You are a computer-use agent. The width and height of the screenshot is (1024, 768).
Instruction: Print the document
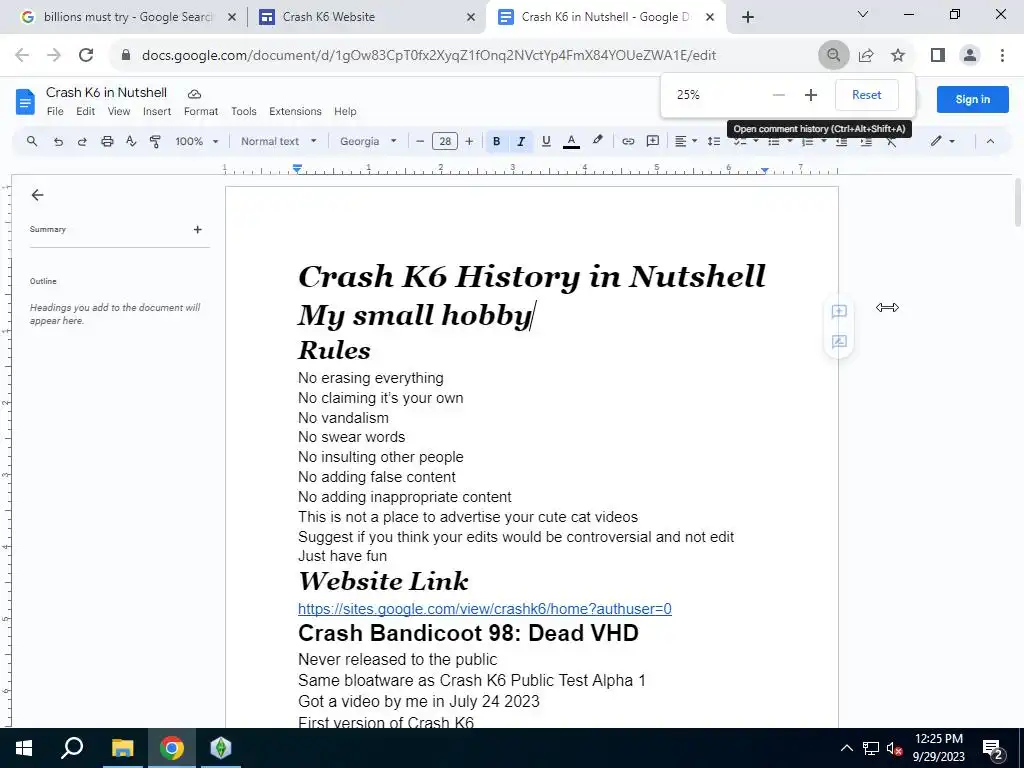[107, 141]
